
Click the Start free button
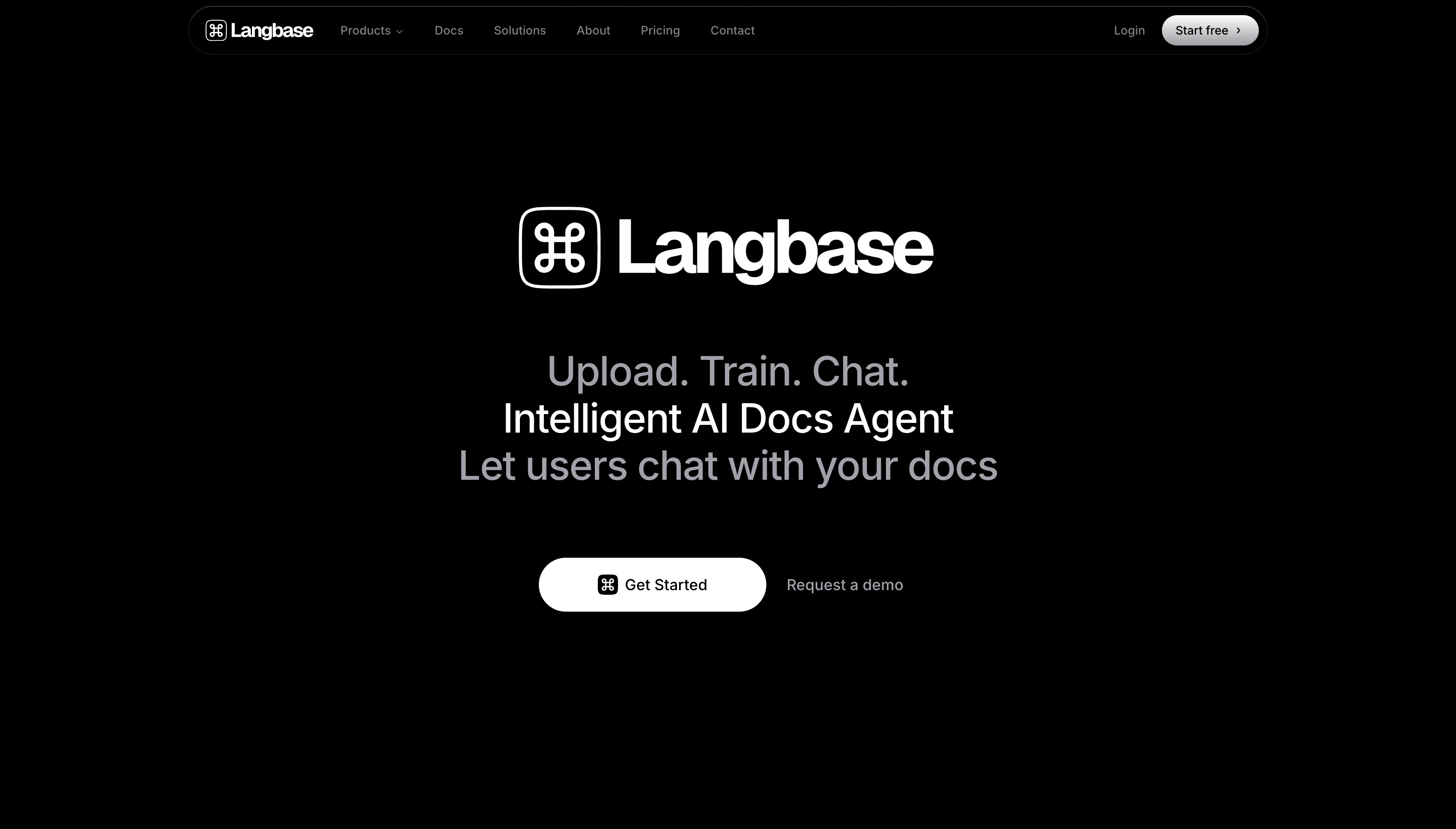click(1210, 30)
